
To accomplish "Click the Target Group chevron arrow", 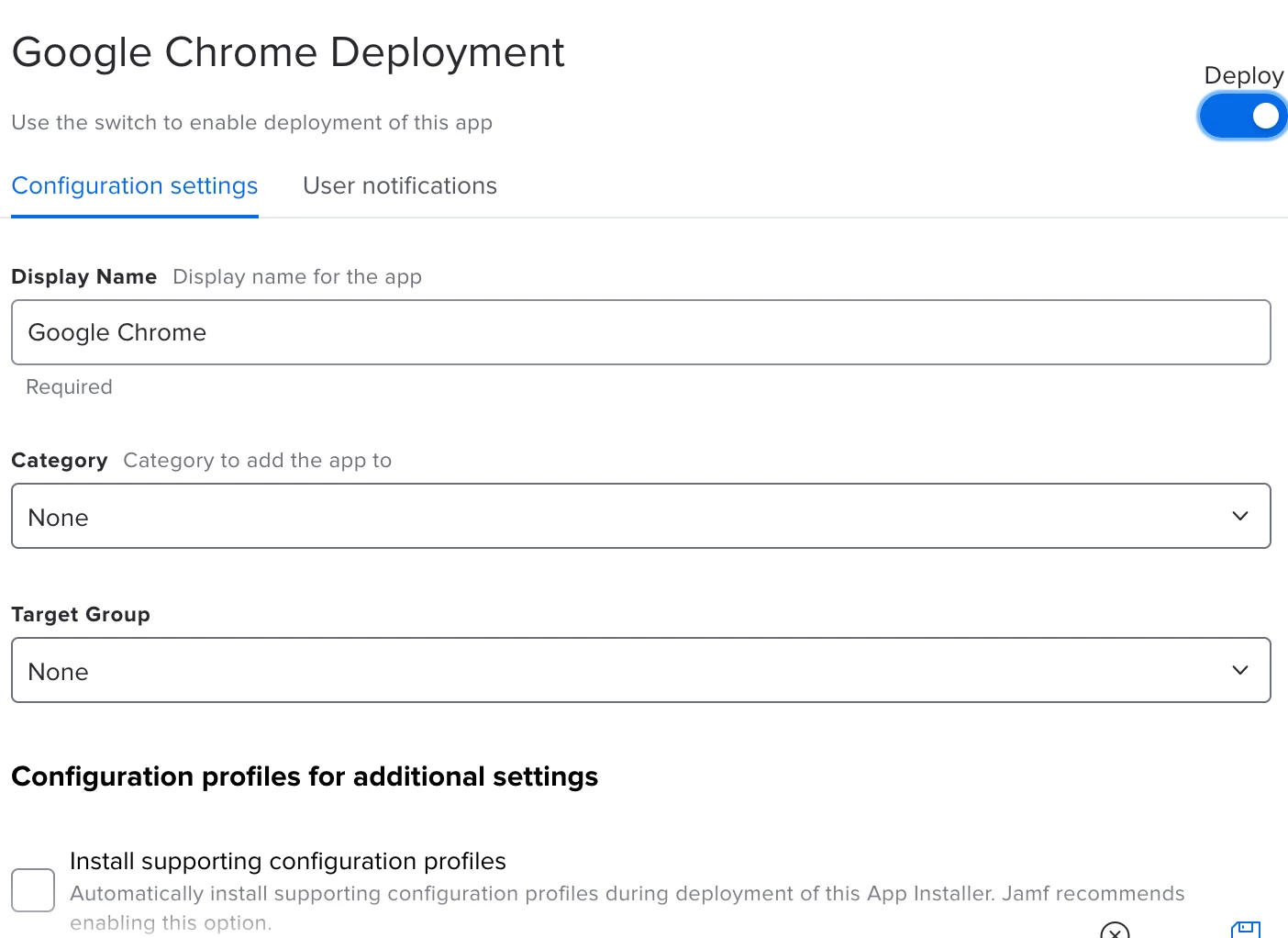I will point(1240,670).
